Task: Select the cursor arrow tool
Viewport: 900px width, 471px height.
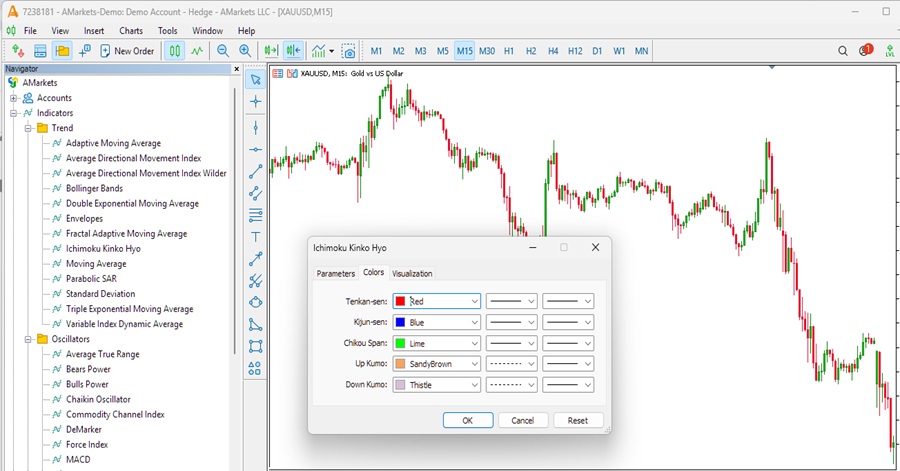Action: pos(255,80)
